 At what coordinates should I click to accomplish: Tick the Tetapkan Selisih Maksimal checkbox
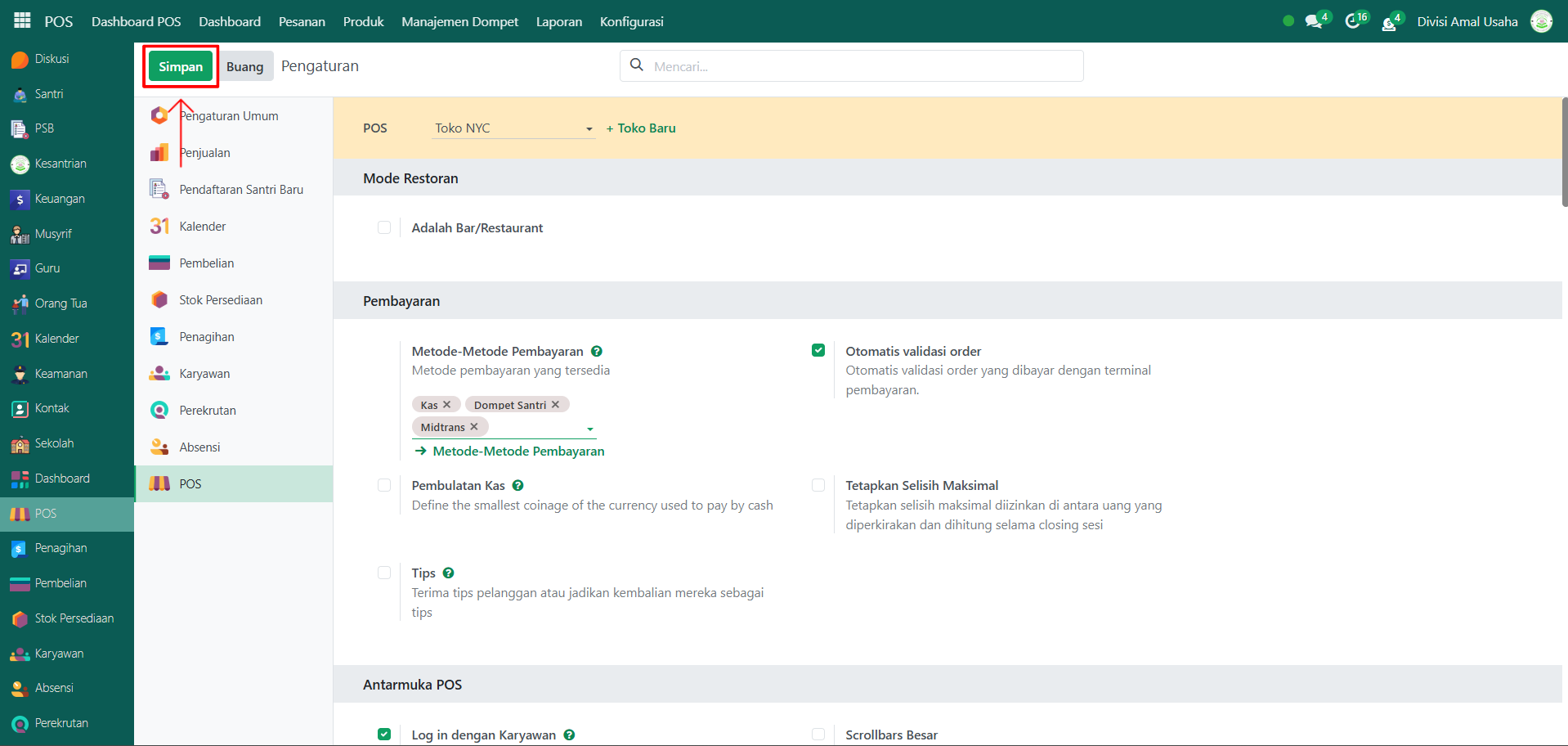(x=818, y=485)
